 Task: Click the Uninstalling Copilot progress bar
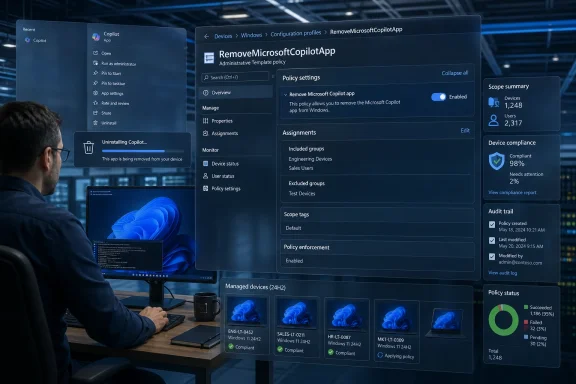(143, 151)
